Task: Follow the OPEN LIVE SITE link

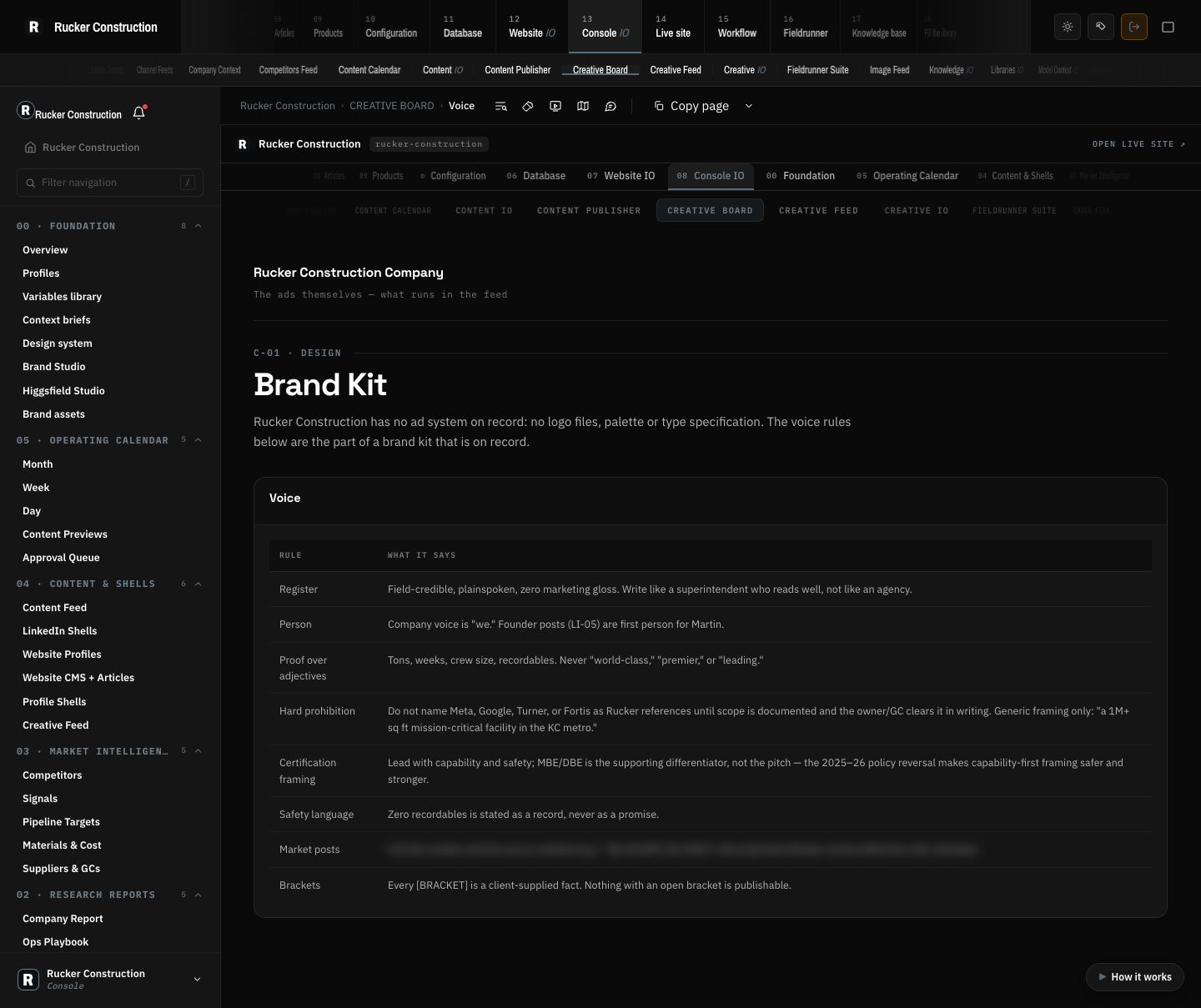Action: coord(1138,144)
